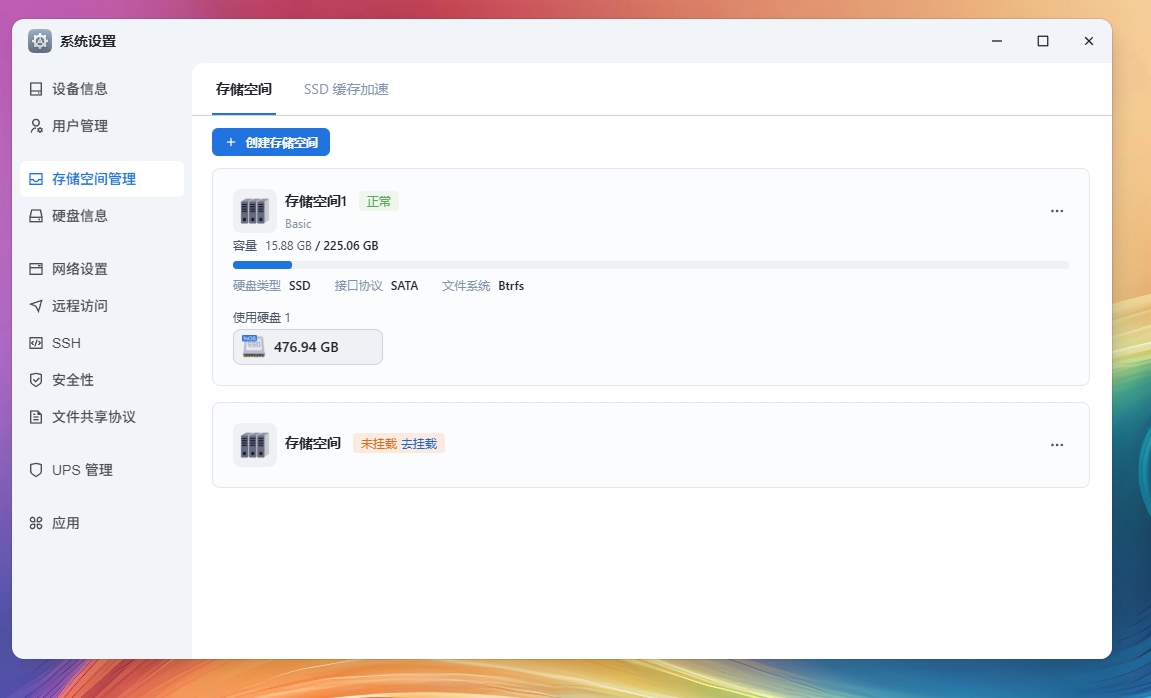Click the 网络设置 icon in sidebar
This screenshot has height=698, width=1151.
click(36, 269)
